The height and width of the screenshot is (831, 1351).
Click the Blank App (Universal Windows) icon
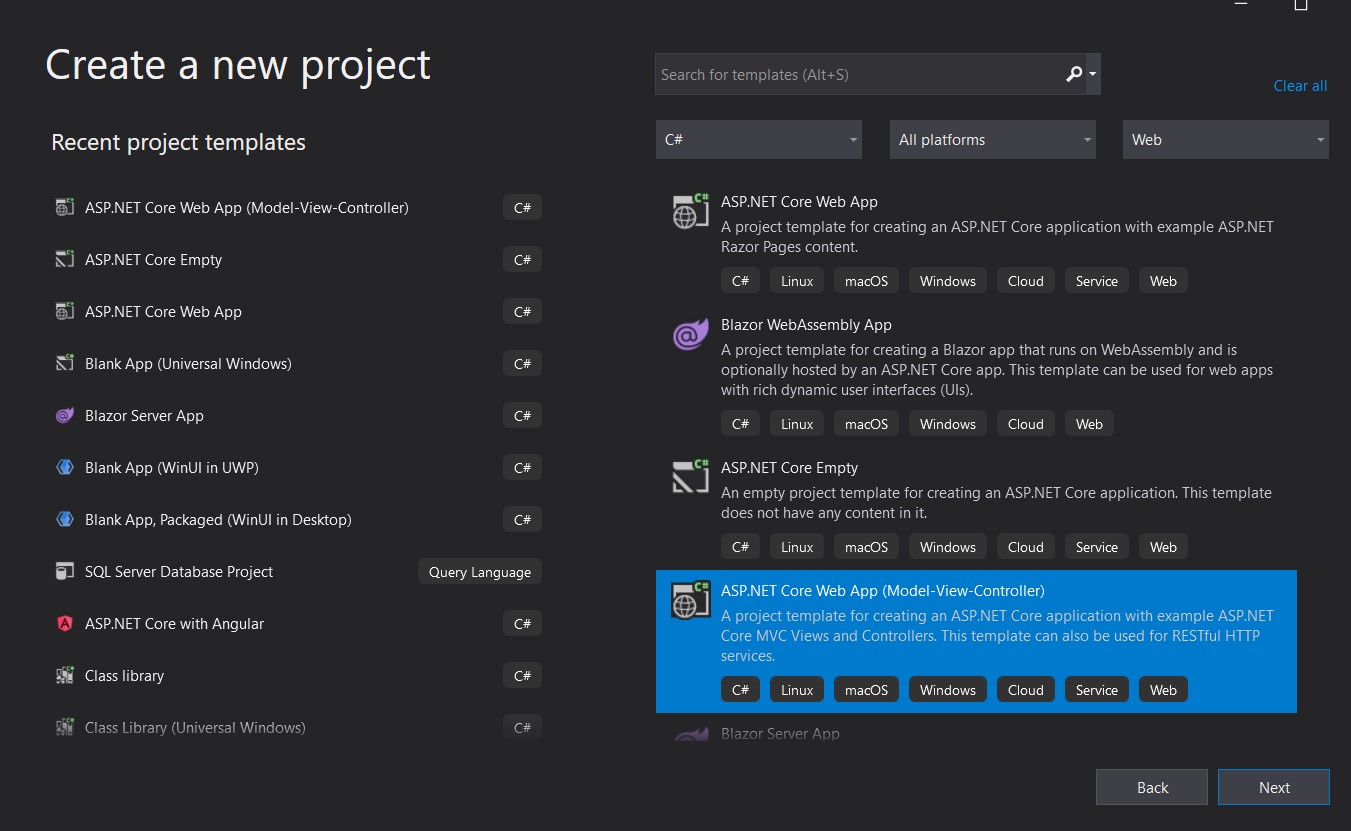(x=65, y=364)
